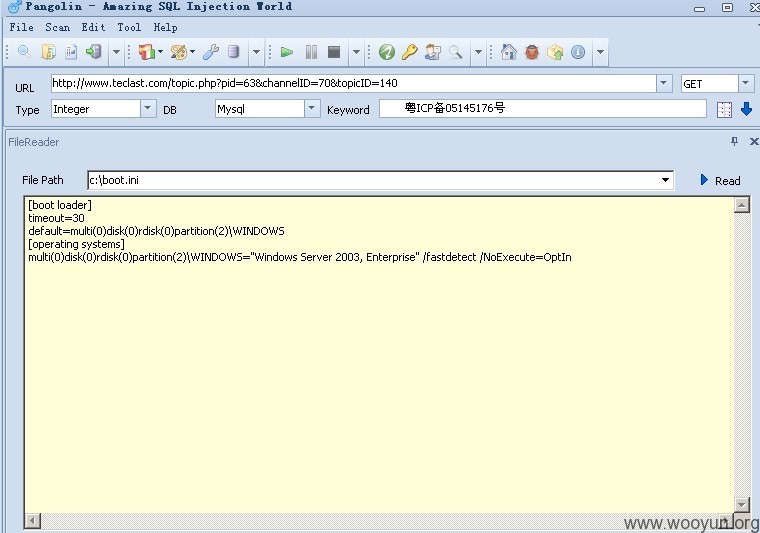Viewport: 760px width, 533px height.
Task: Open the first toolbar overflow dropdown arrow
Action: 116,52
